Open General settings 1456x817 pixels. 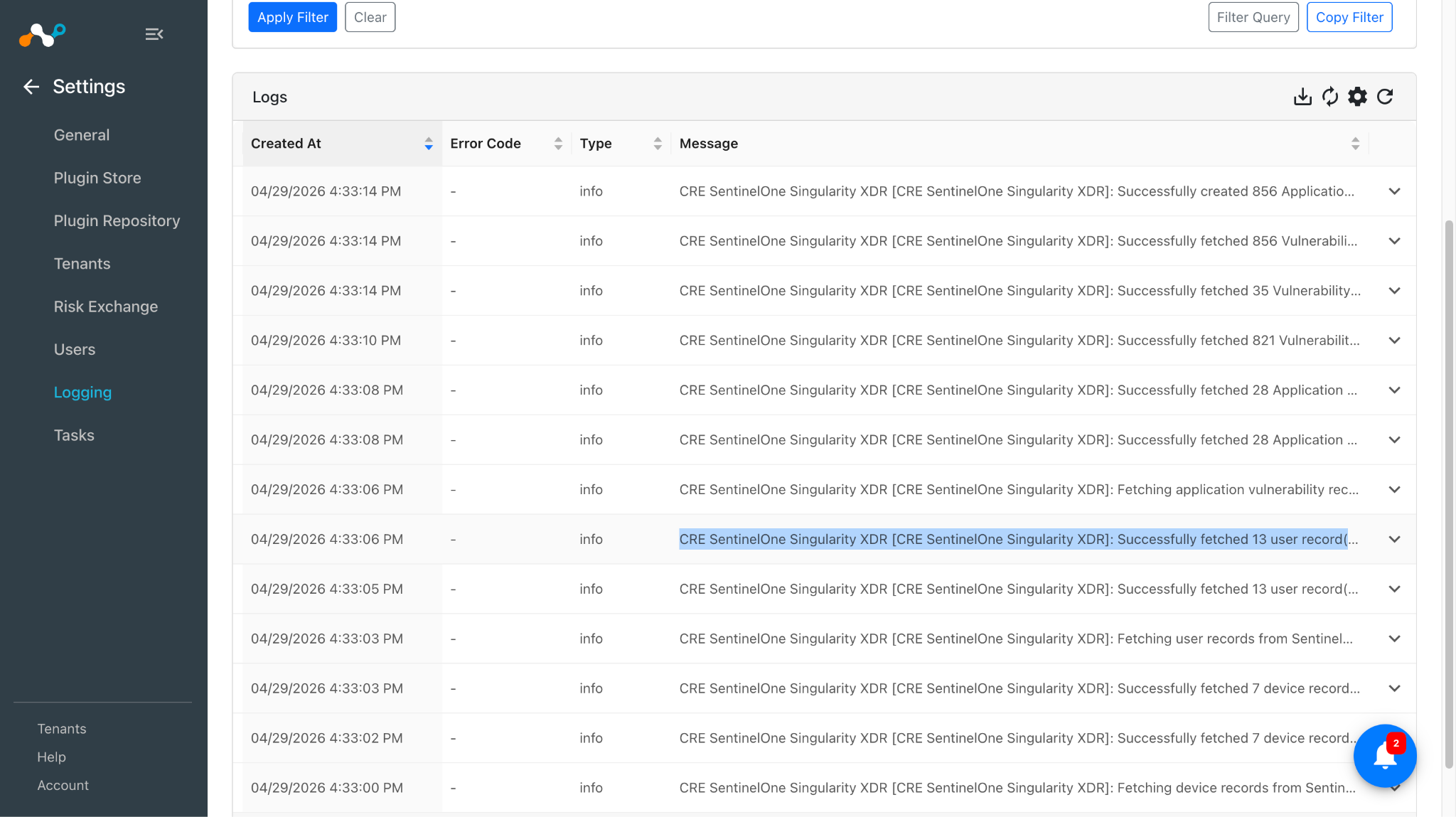pyautogui.click(x=82, y=135)
